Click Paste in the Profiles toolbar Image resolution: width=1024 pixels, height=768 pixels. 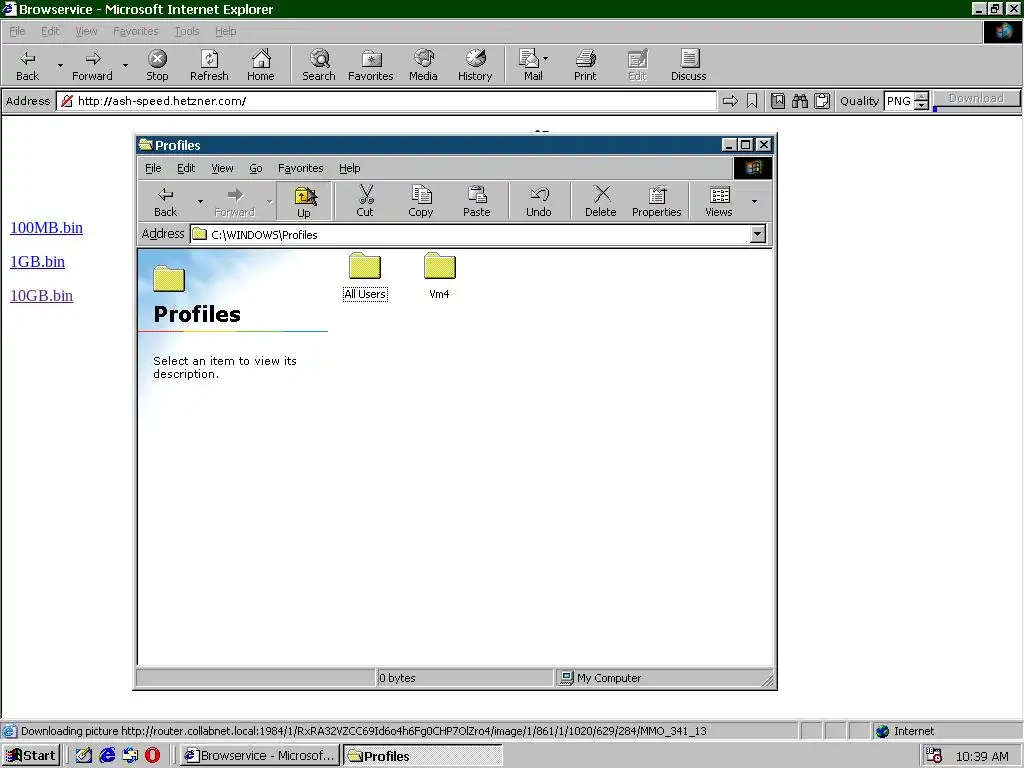[477, 202]
